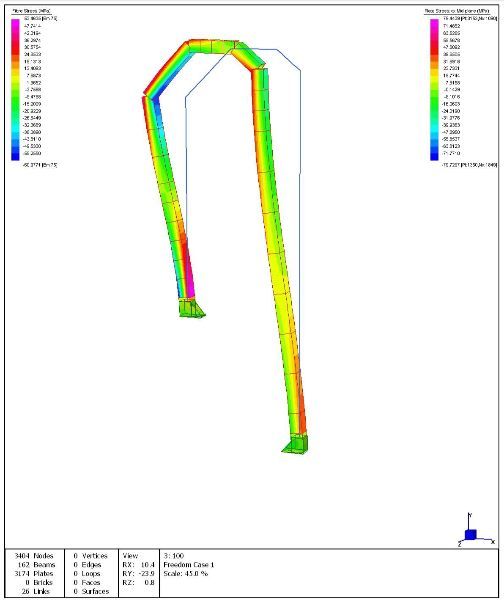The image size is (504, 600).
Task: Click the '0 Faces' entry
Action: point(86,582)
